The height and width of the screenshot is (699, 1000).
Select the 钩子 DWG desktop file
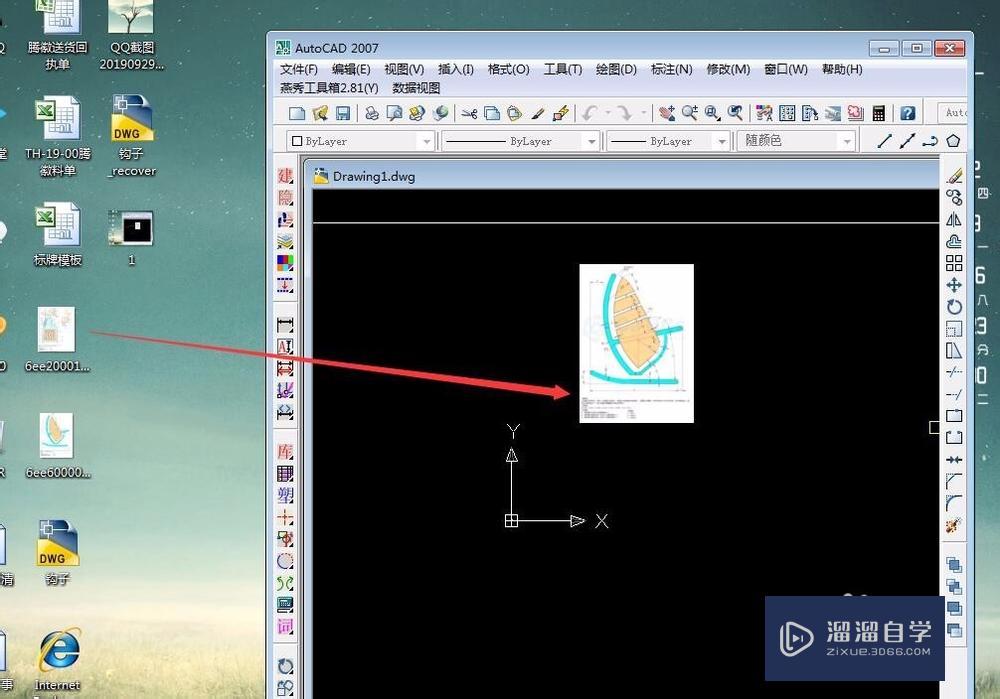tap(57, 553)
